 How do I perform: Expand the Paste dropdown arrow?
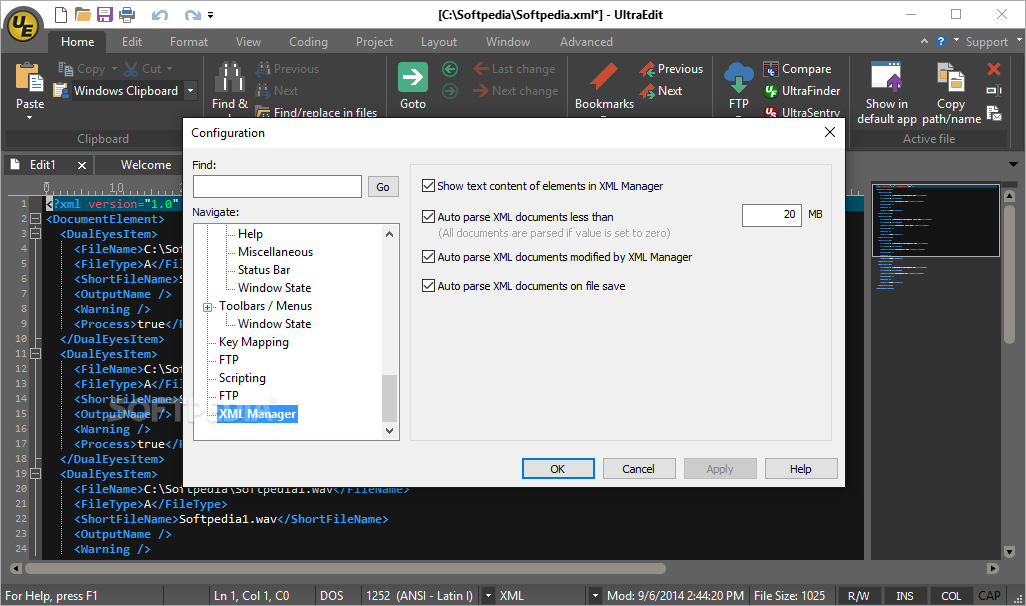coord(29,118)
